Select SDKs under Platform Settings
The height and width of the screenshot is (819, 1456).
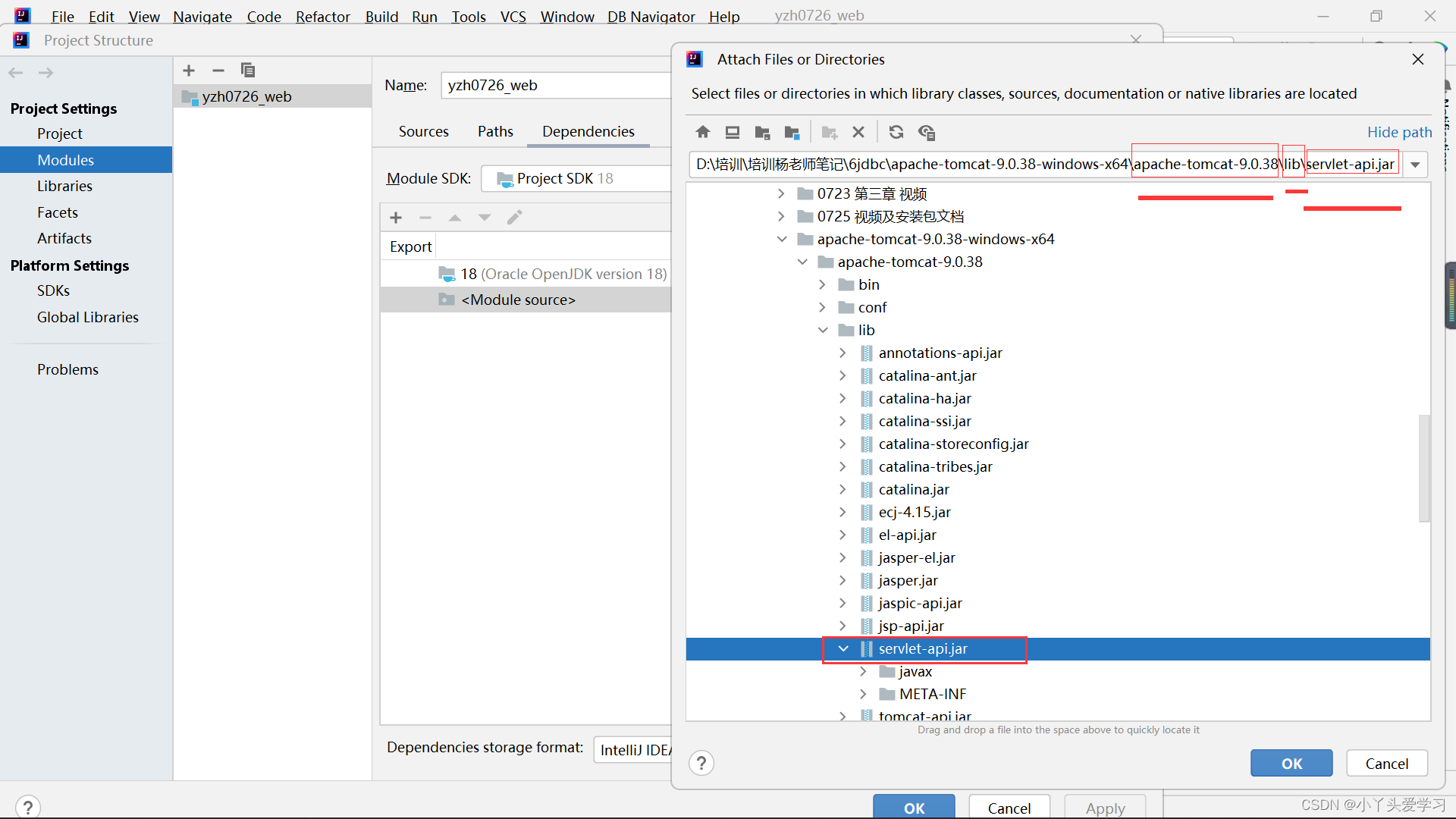coord(53,290)
